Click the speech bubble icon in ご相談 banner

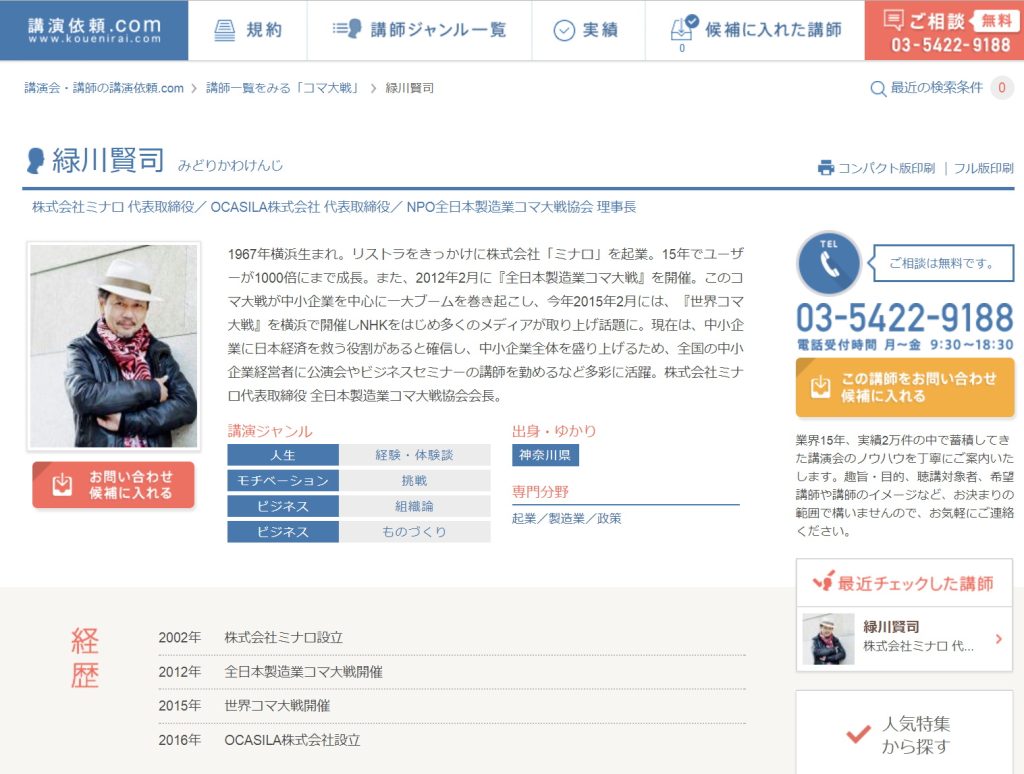893,20
